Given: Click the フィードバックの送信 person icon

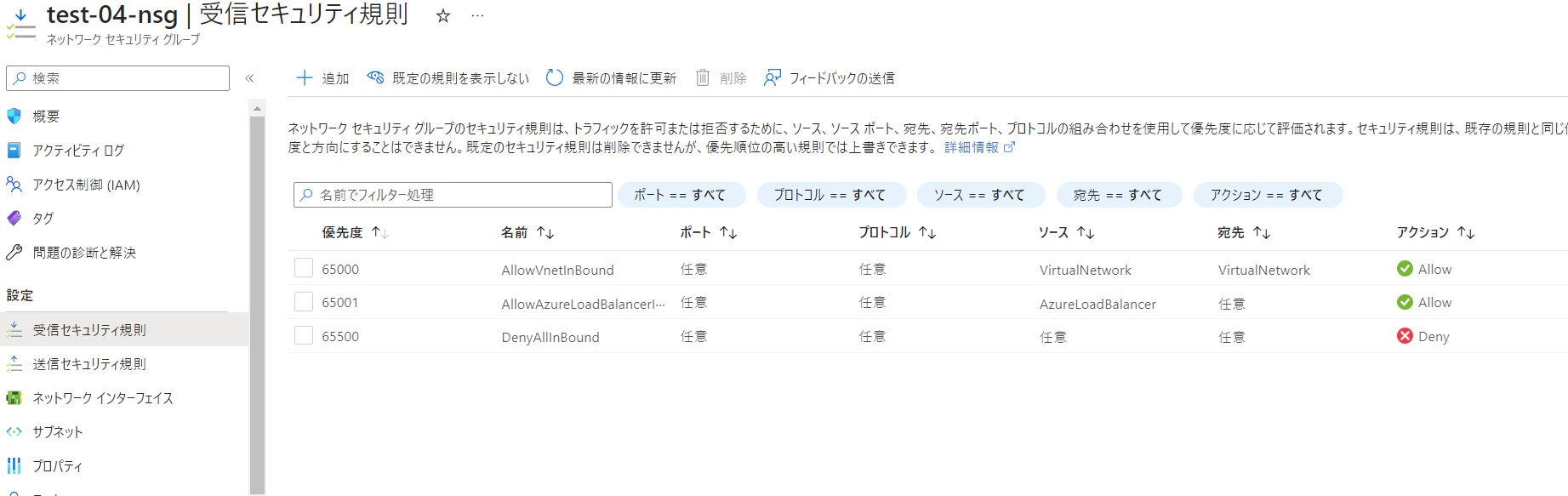Looking at the screenshot, I should (773, 77).
